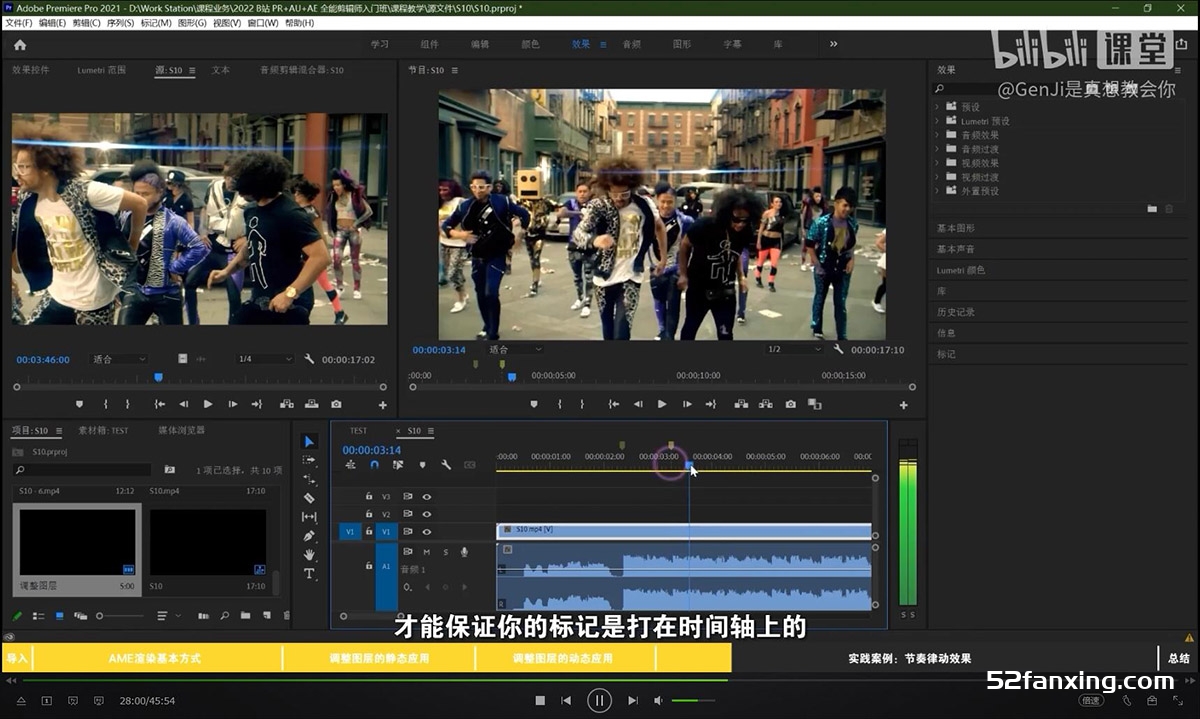
Task: Open Source monitor button editor plus
Action: pos(383,405)
